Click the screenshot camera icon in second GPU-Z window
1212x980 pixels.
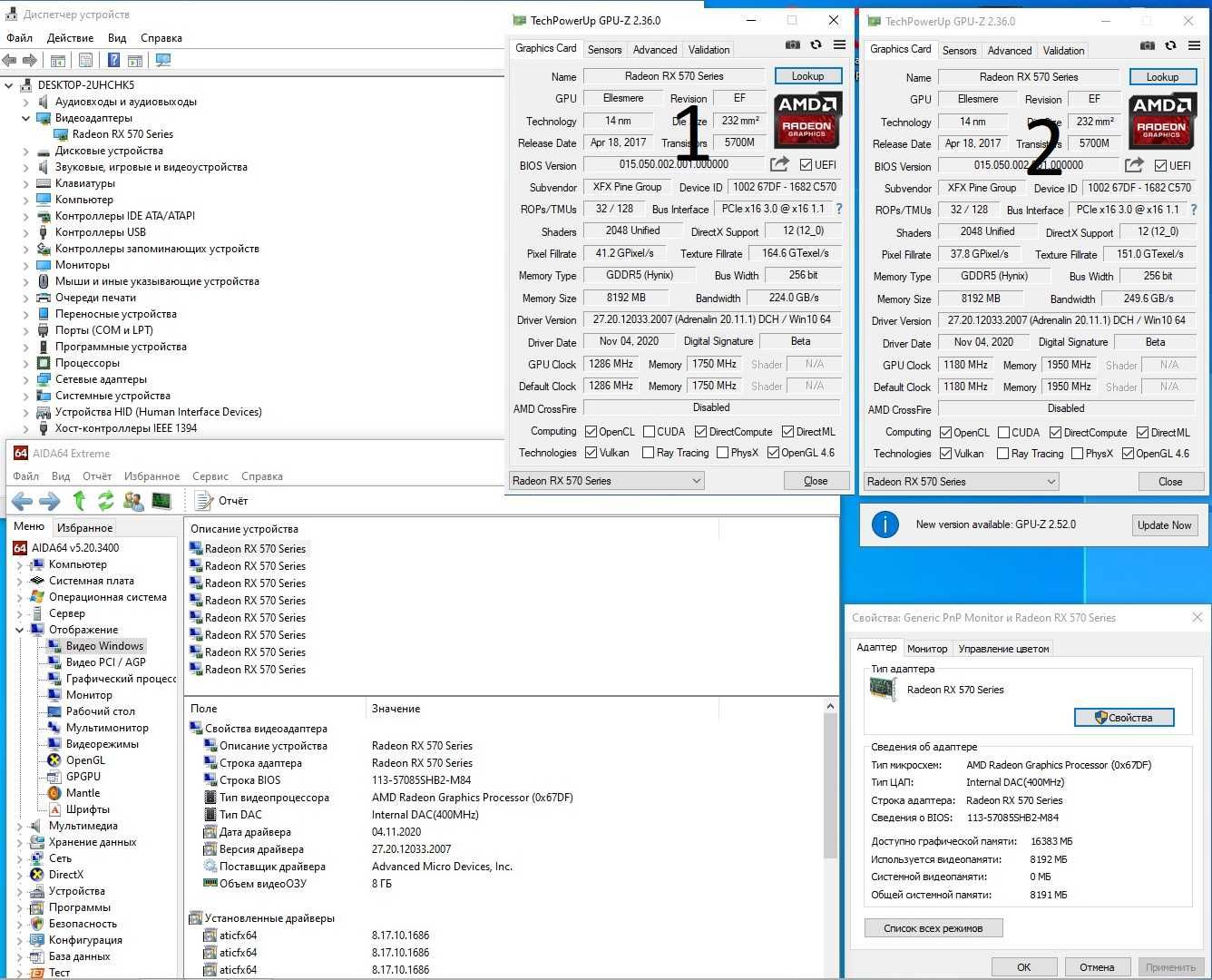pyautogui.click(x=1148, y=45)
